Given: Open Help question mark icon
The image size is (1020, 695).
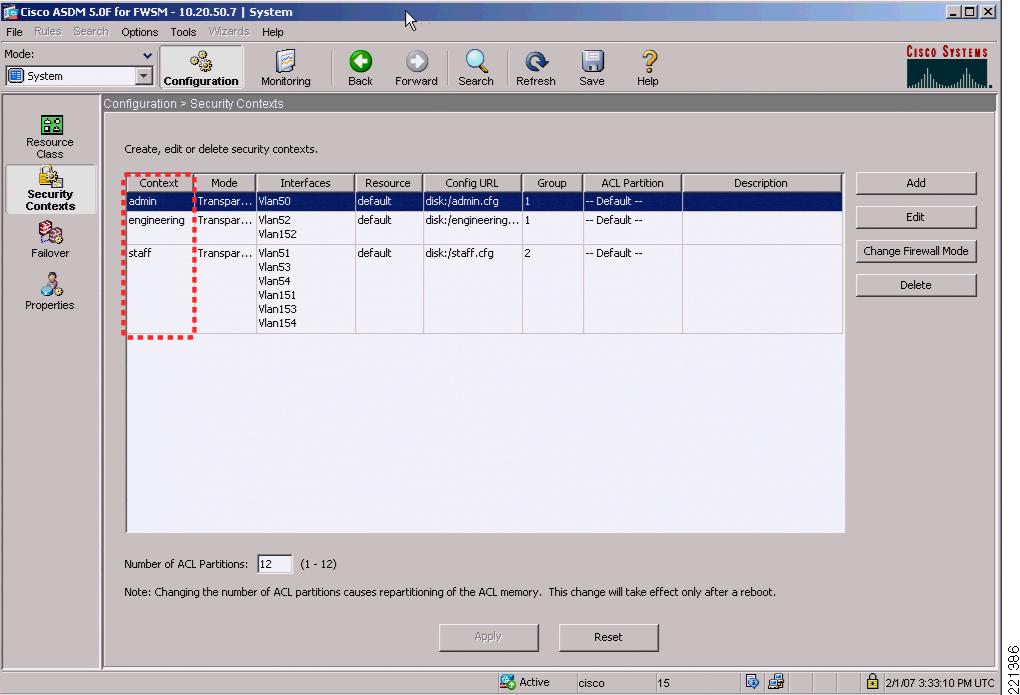Looking at the screenshot, I should (x=648, y=68).
